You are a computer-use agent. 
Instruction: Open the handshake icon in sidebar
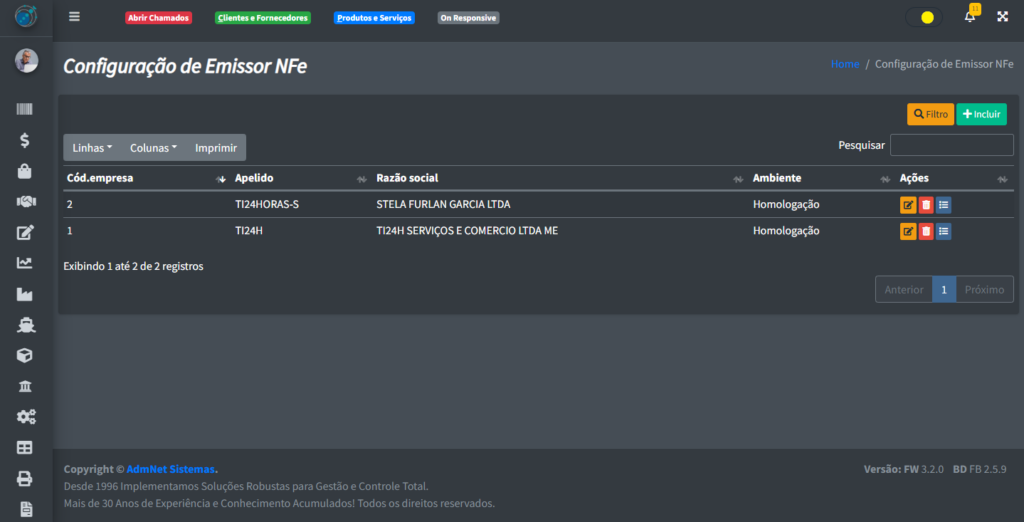(25, 202)
